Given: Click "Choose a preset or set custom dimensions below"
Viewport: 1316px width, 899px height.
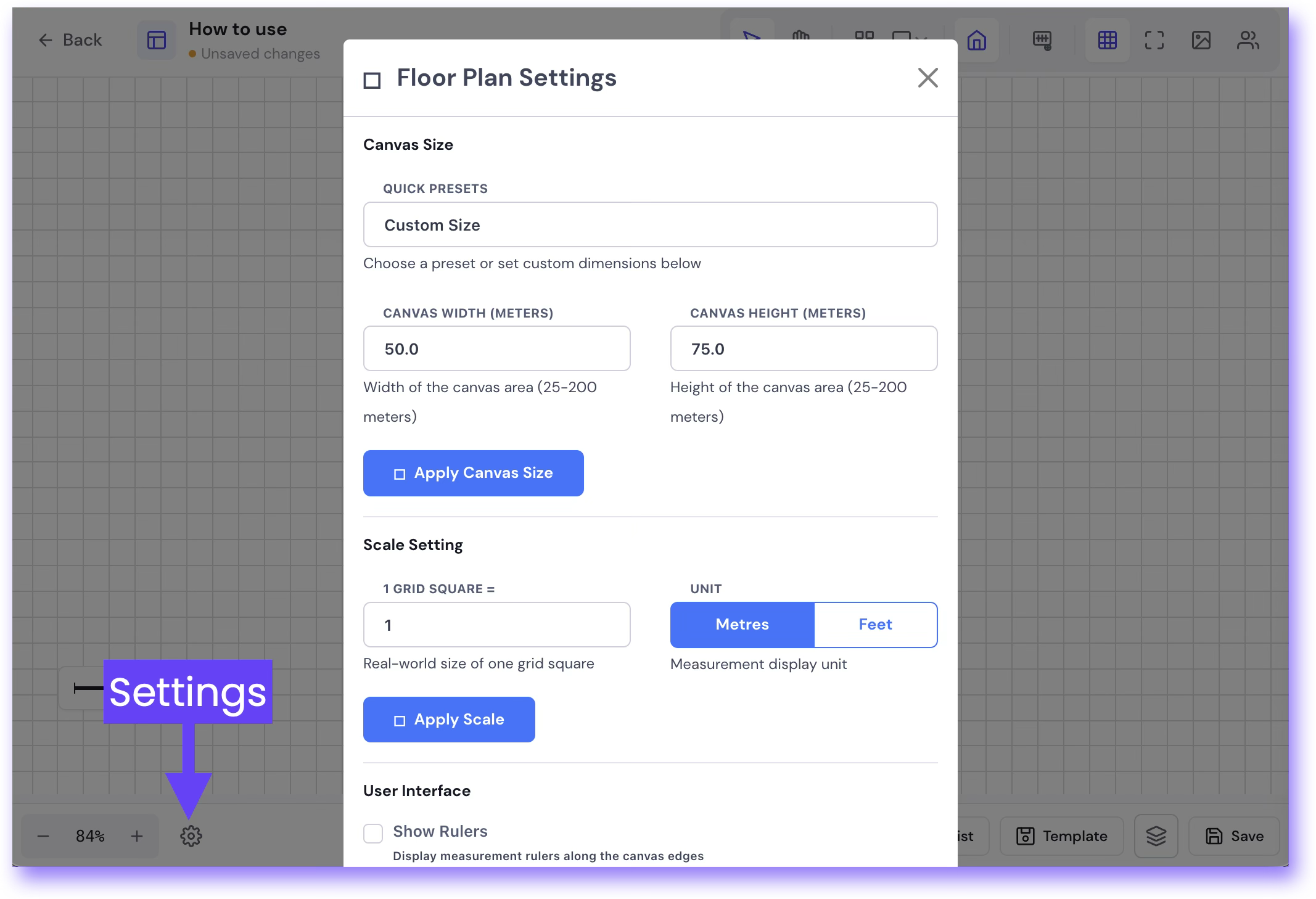Looking at the screenshot, I should pyautogui.click(x=532, y=263).
